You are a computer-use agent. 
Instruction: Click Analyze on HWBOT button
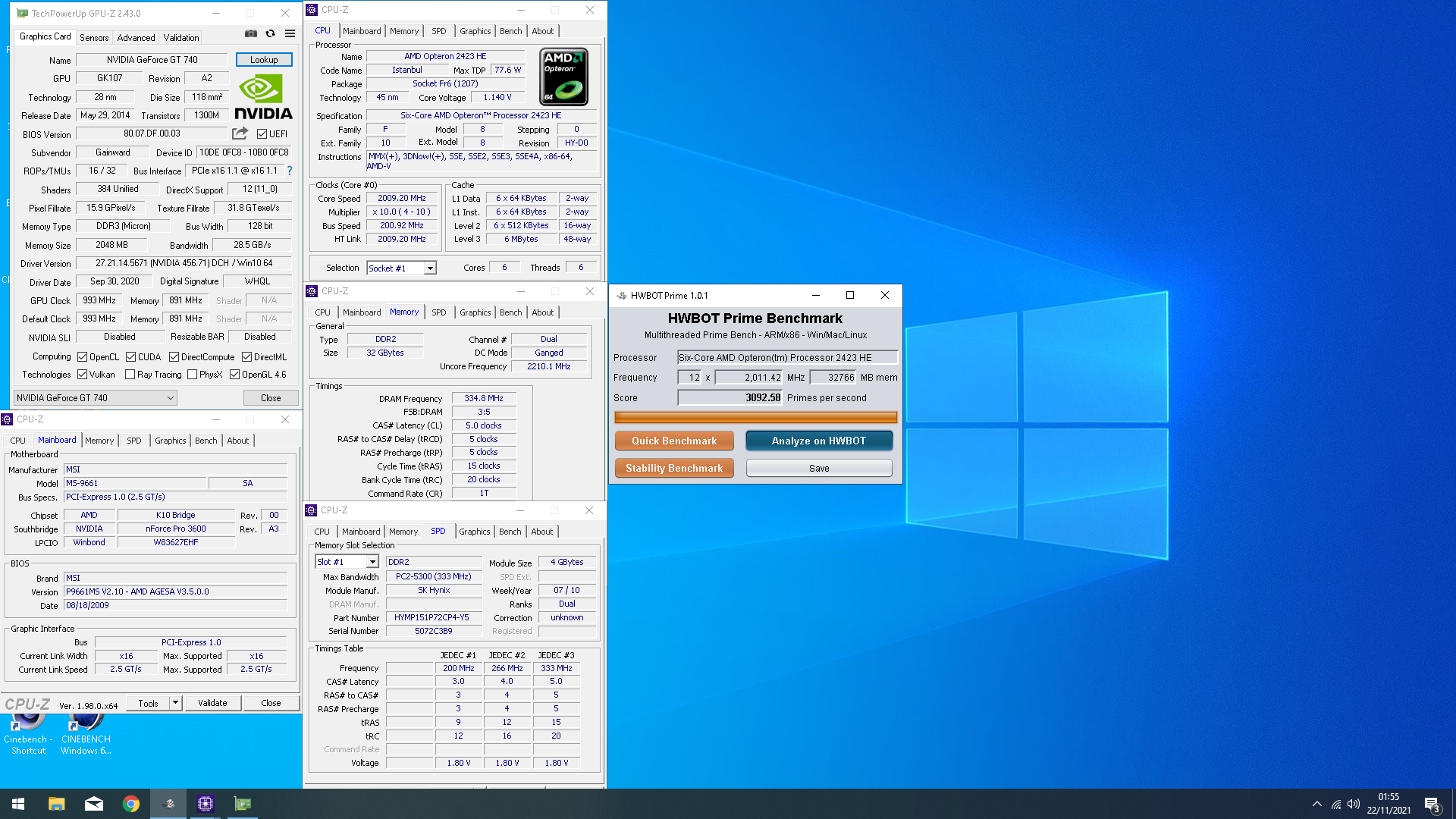tap(818, 441)
